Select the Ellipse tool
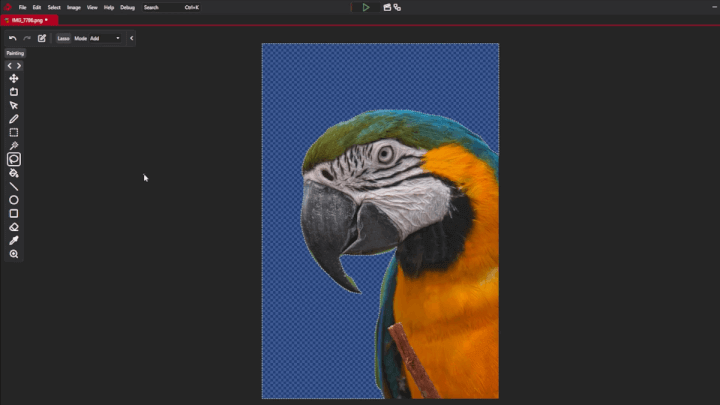This screenshot has height=405, width=720. tap(14, 200)
